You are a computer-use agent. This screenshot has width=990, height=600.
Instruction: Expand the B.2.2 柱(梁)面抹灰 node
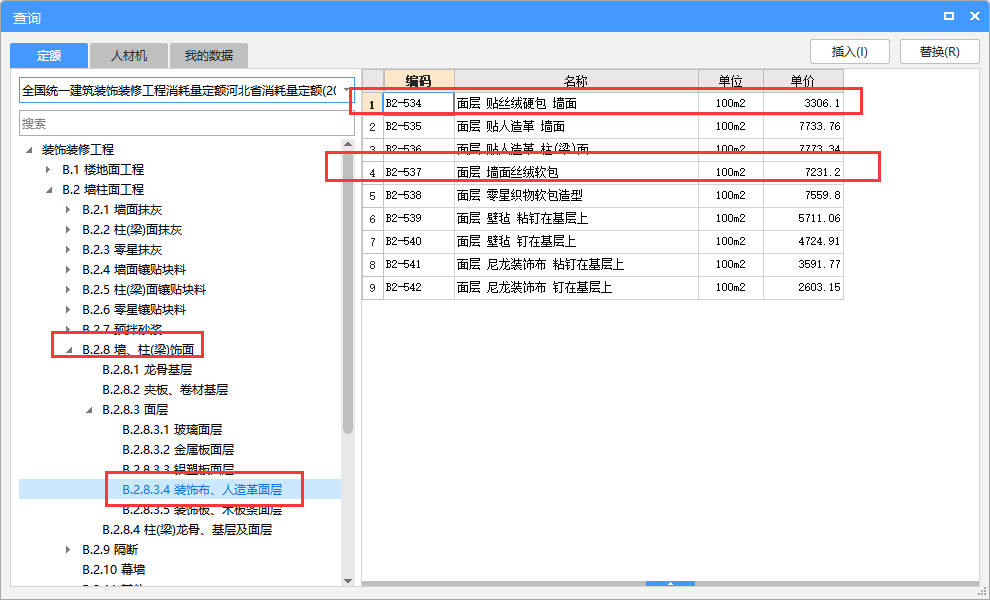point(68,230)
